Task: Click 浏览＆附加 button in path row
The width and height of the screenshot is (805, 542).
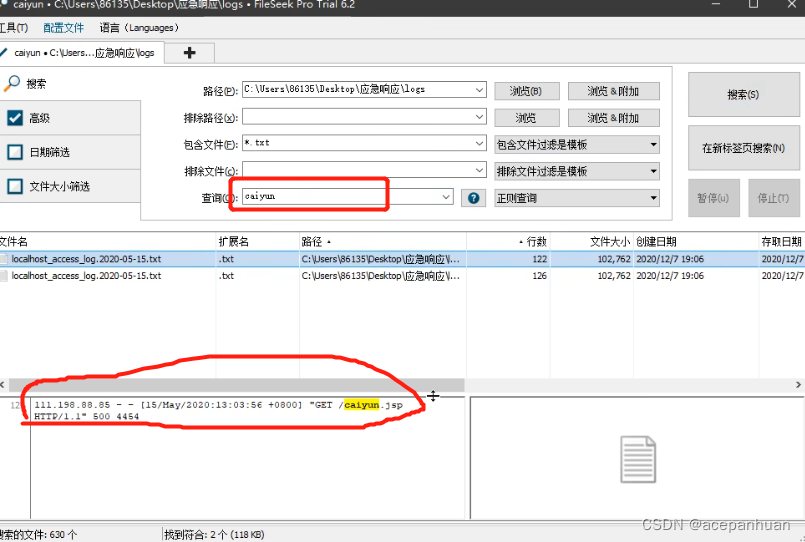Action: point(614,91)
